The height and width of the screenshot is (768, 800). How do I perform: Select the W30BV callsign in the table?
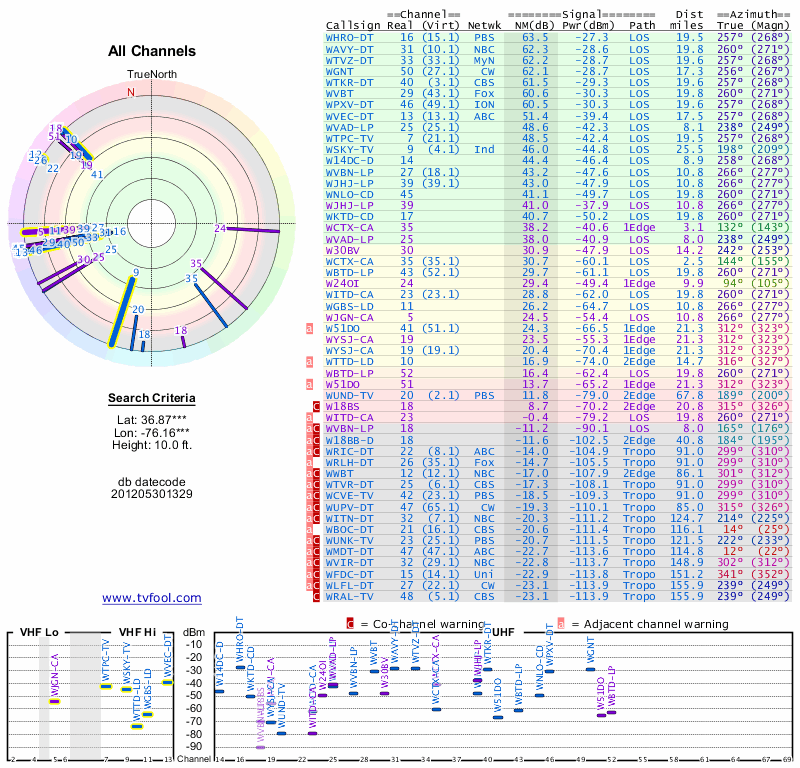(344, 250)
